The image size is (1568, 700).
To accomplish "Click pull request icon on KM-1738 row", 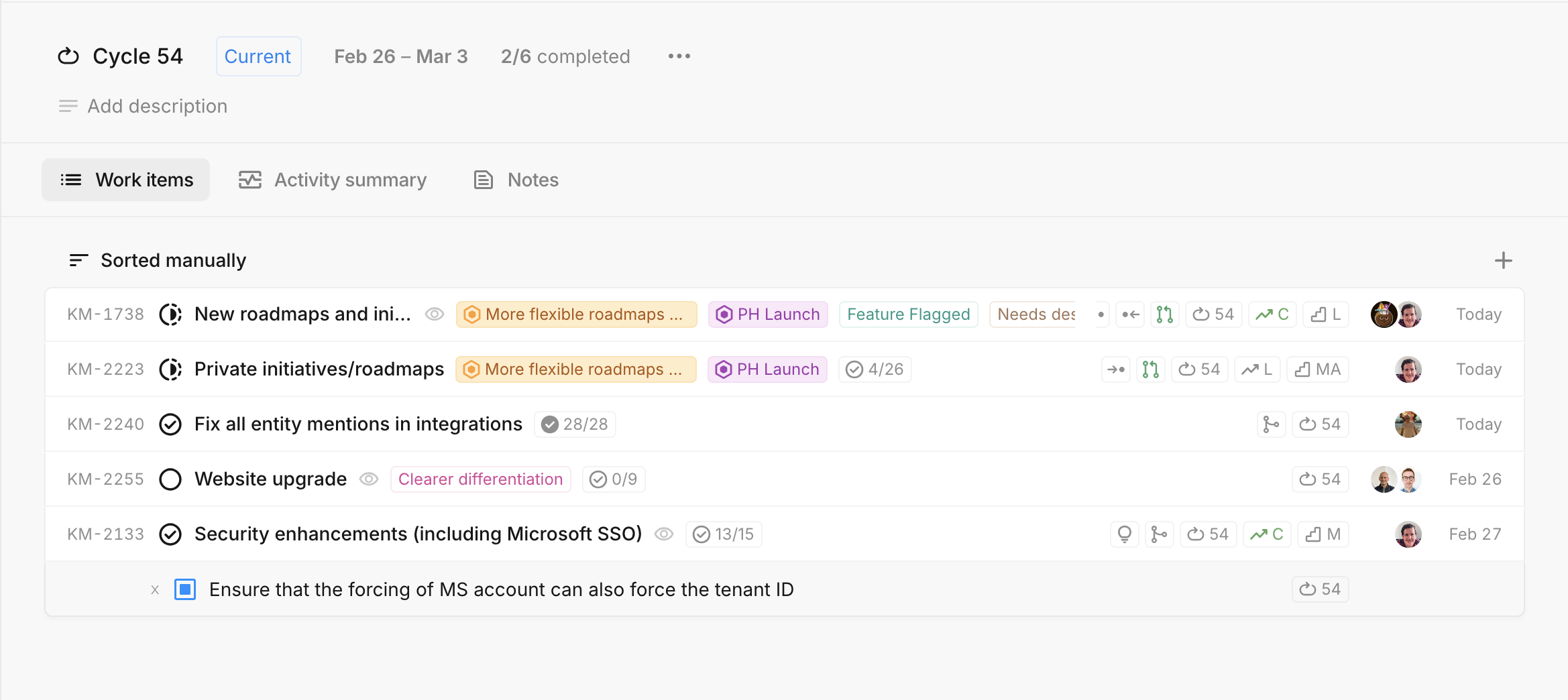I will [x=1165, y=314].
